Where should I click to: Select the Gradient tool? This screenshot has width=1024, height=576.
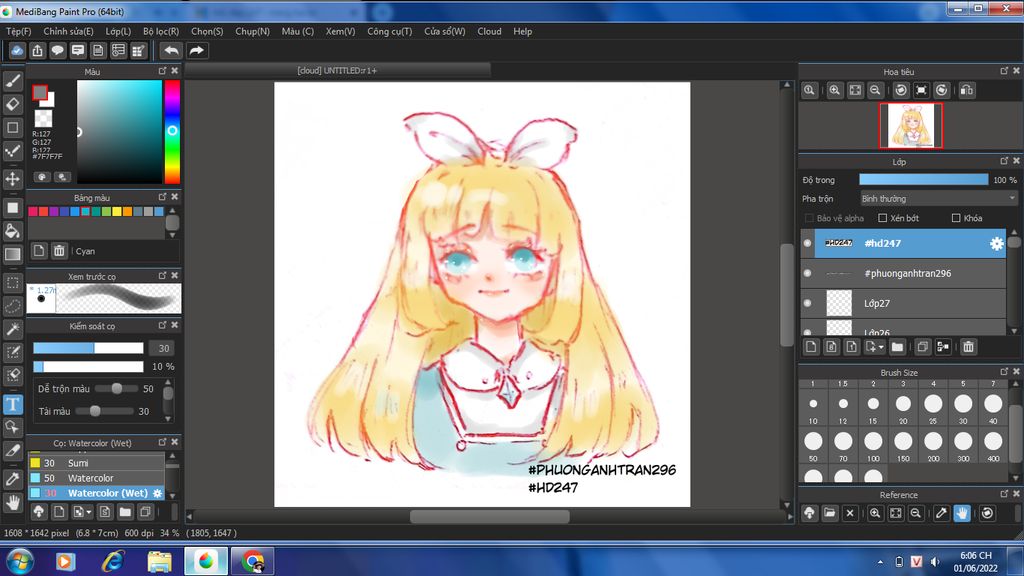pyautogui.click(x=13, y=254)
